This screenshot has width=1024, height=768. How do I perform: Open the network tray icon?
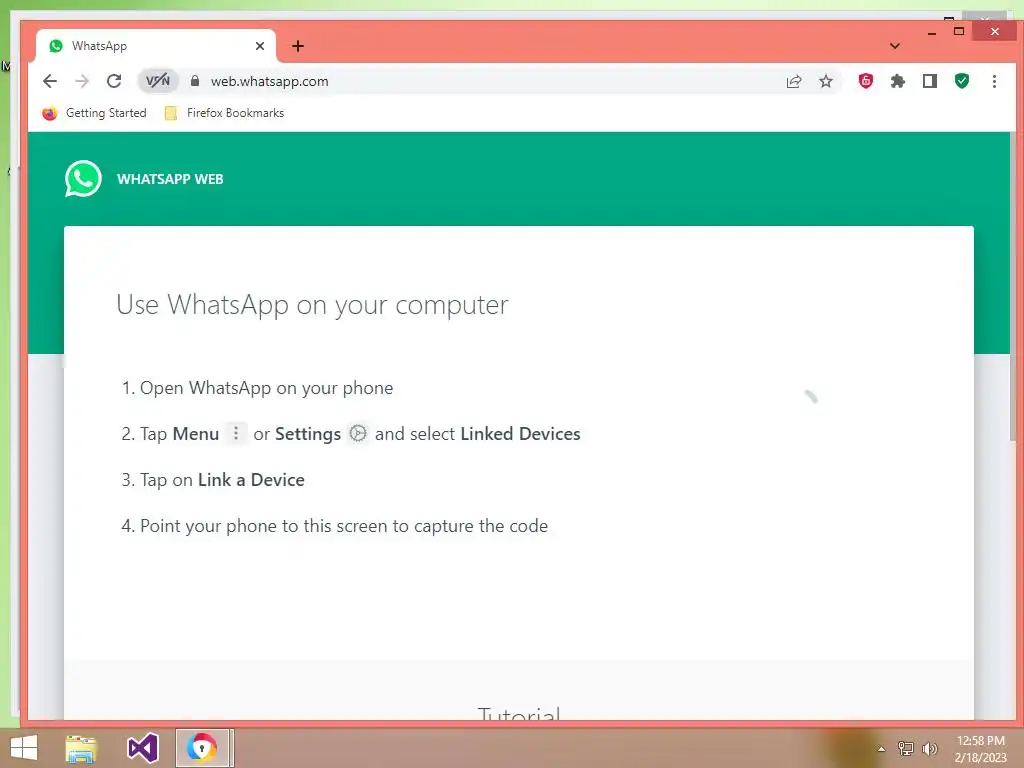[905, 748]
